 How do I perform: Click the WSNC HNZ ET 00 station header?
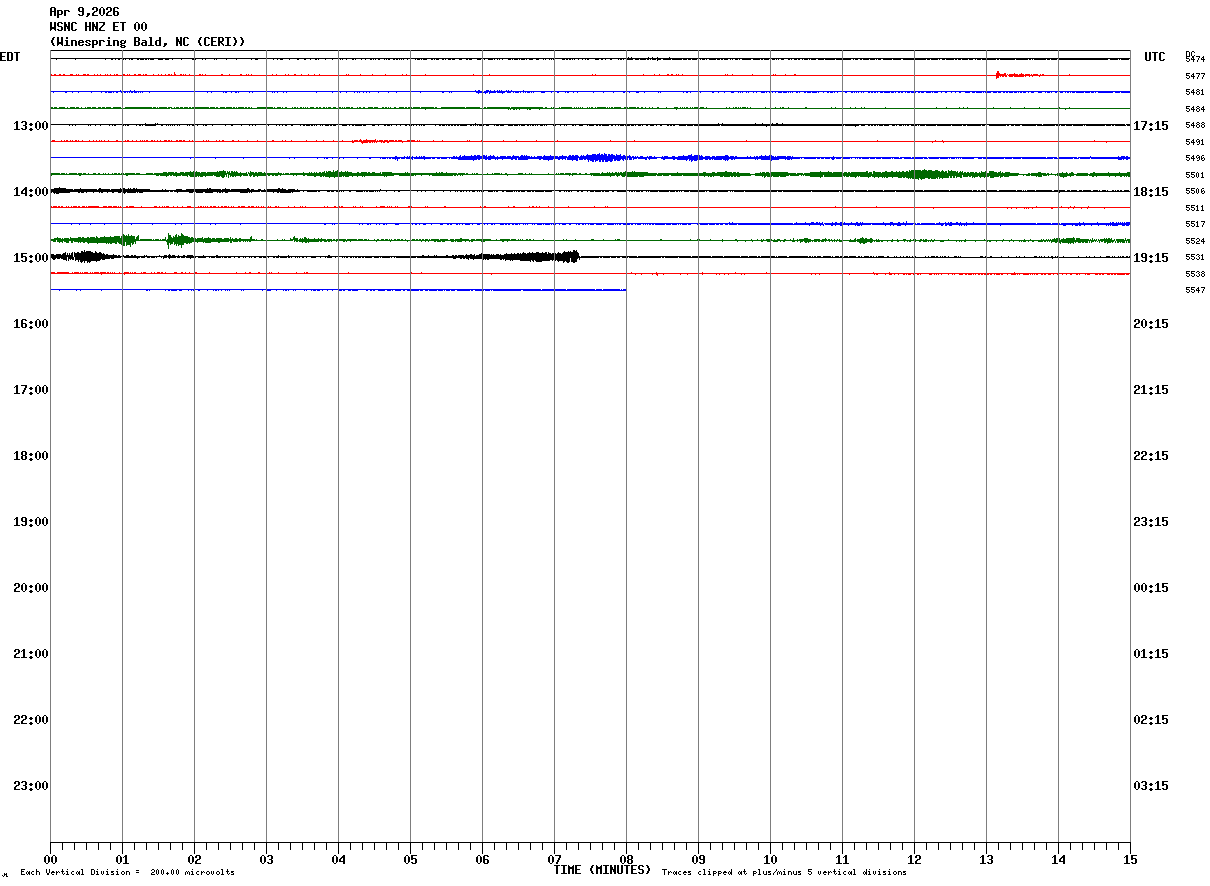[x=98, y=27]
